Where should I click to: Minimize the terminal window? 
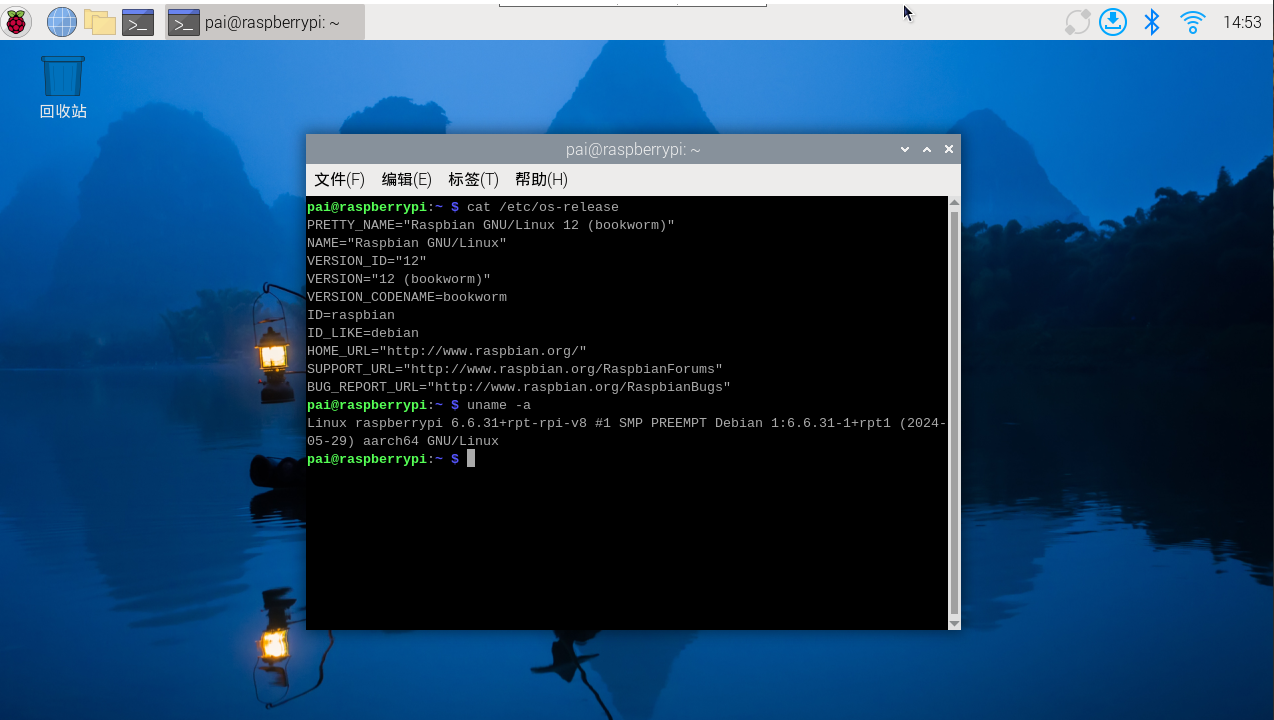click(905, 149)
